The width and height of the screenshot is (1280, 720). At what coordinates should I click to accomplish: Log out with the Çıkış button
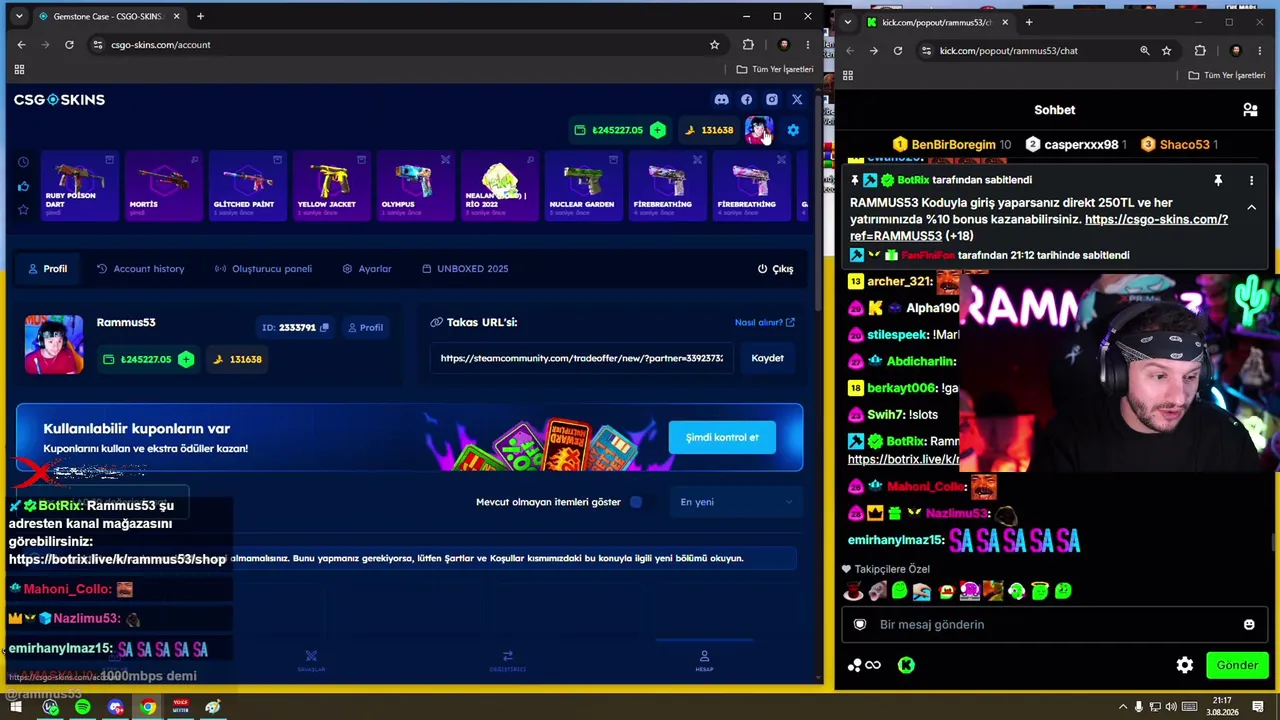(775, 269)
